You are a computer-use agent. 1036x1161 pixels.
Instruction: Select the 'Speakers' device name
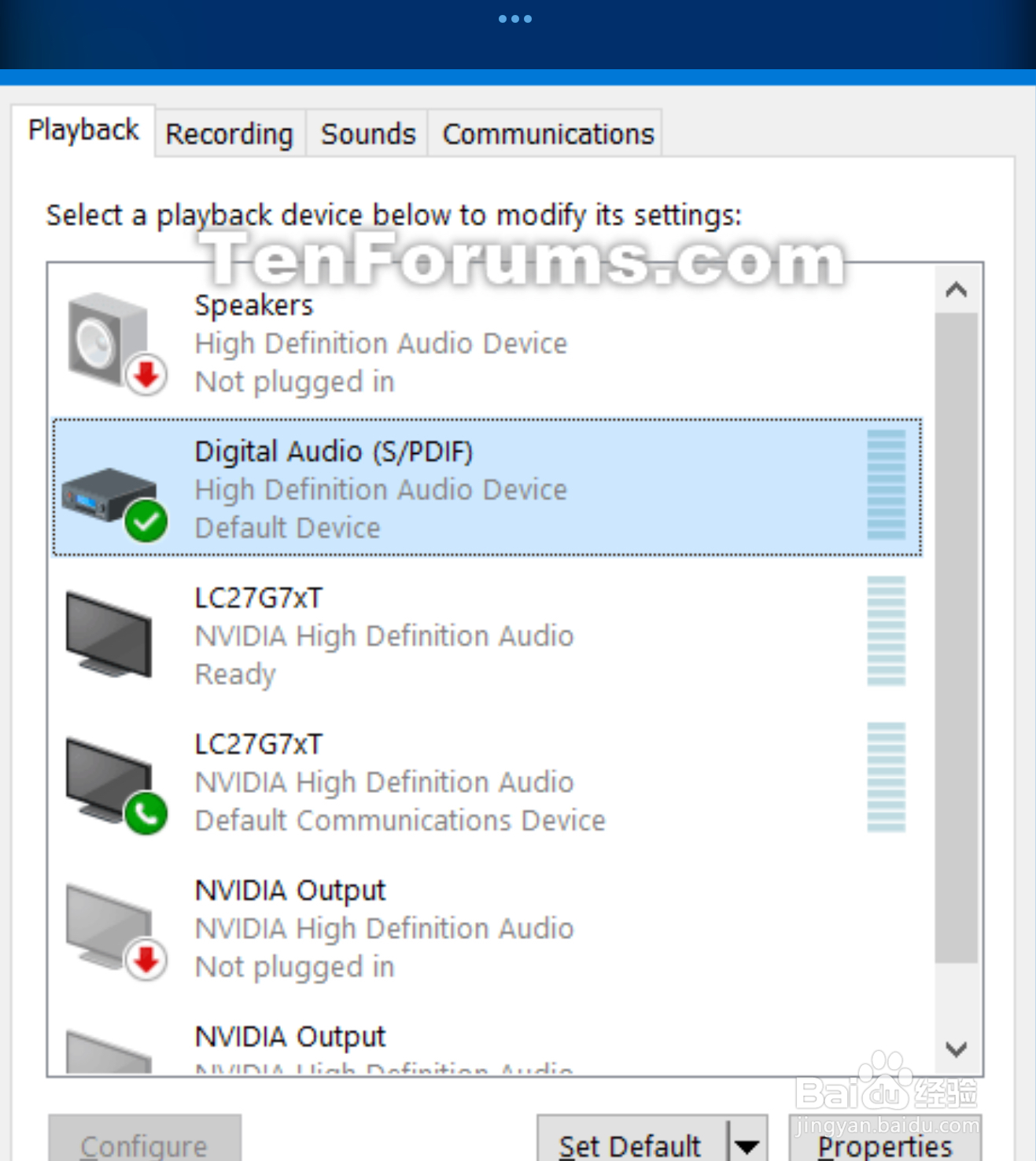click(x=253, y=305)
